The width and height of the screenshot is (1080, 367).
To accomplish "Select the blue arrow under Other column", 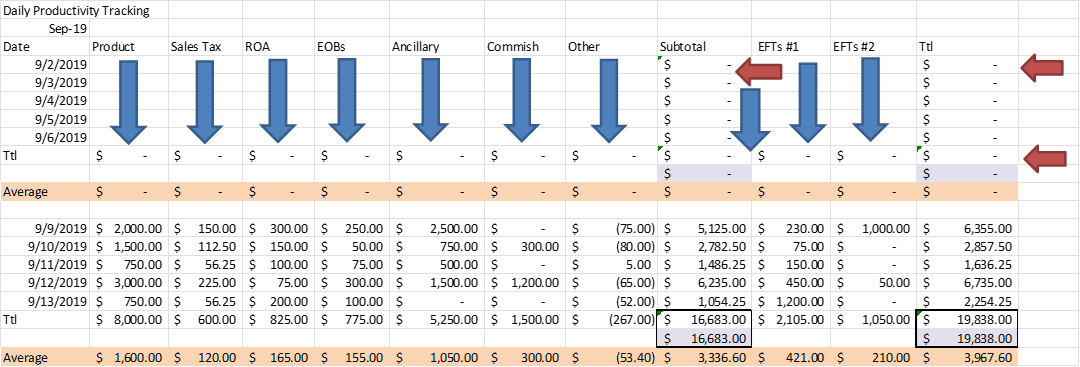I will click(610, 102).
